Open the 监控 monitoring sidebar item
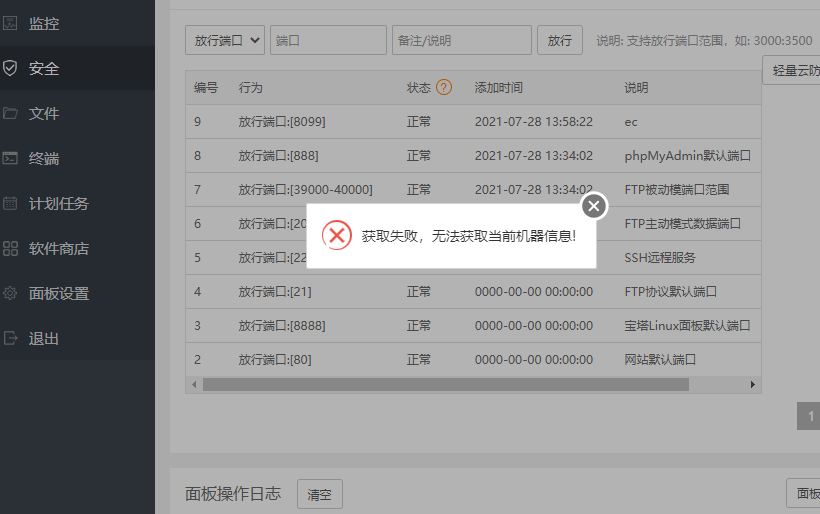820x514 pixels. coord(77,23)
